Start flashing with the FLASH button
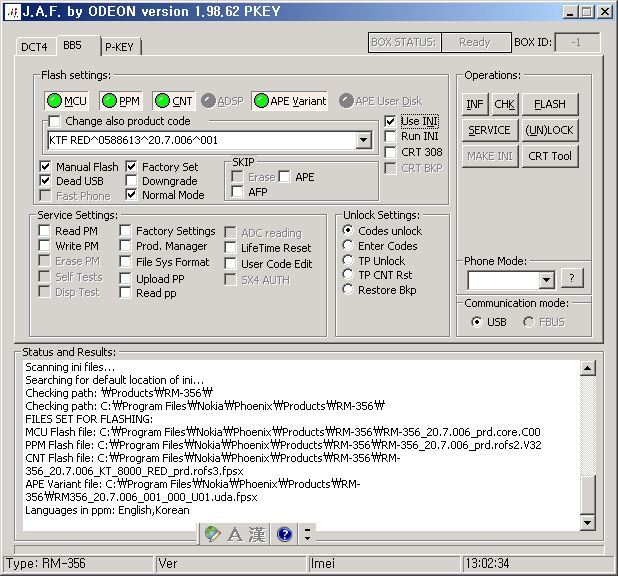The width and height of the screenshot is (618, 576). pyautogui.click(x=550, y=104)
